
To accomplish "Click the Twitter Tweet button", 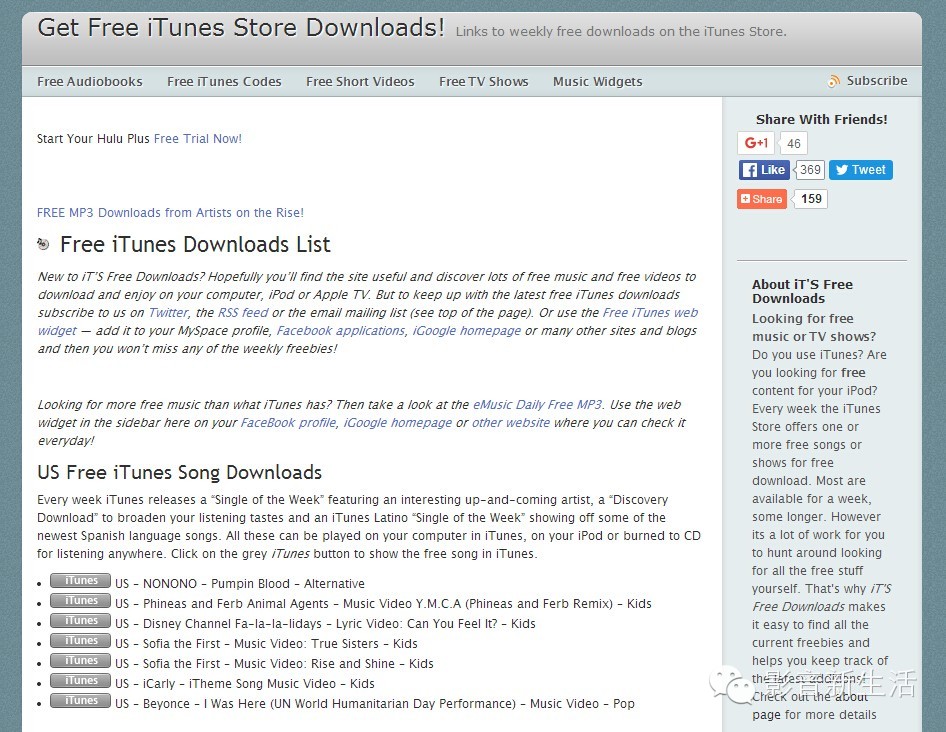I will coord(861,170).
